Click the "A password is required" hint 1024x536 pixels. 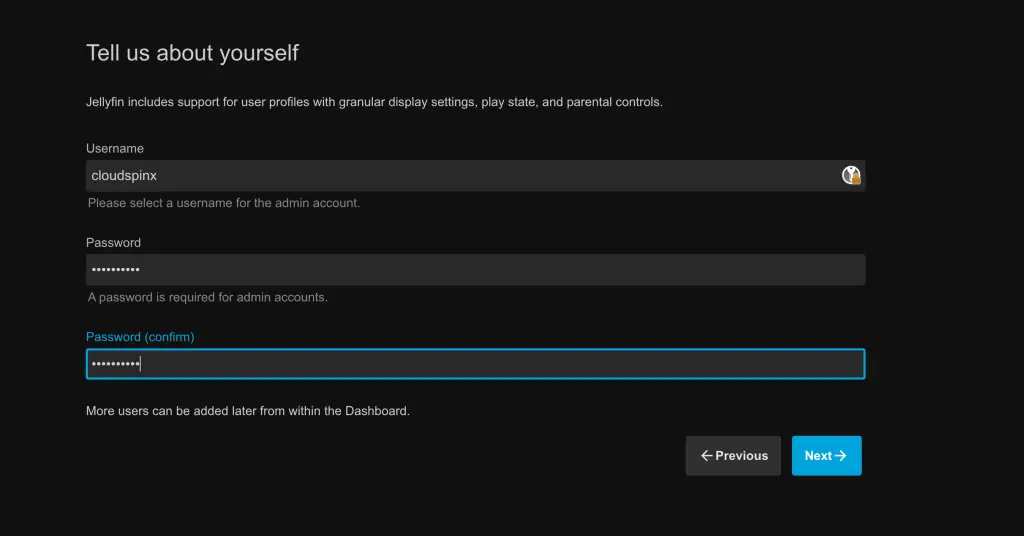pos(207,297)
